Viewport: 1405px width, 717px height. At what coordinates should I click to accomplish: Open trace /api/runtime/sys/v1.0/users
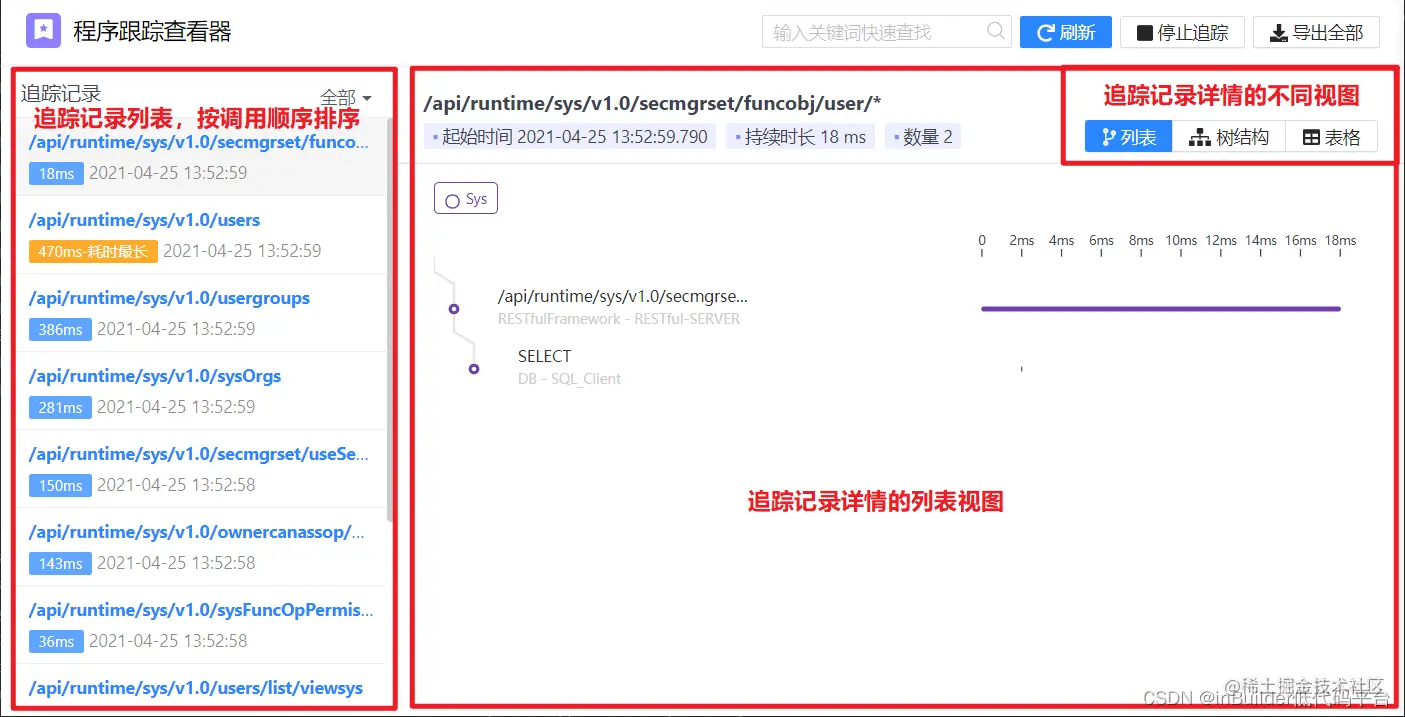pos(144,220)
